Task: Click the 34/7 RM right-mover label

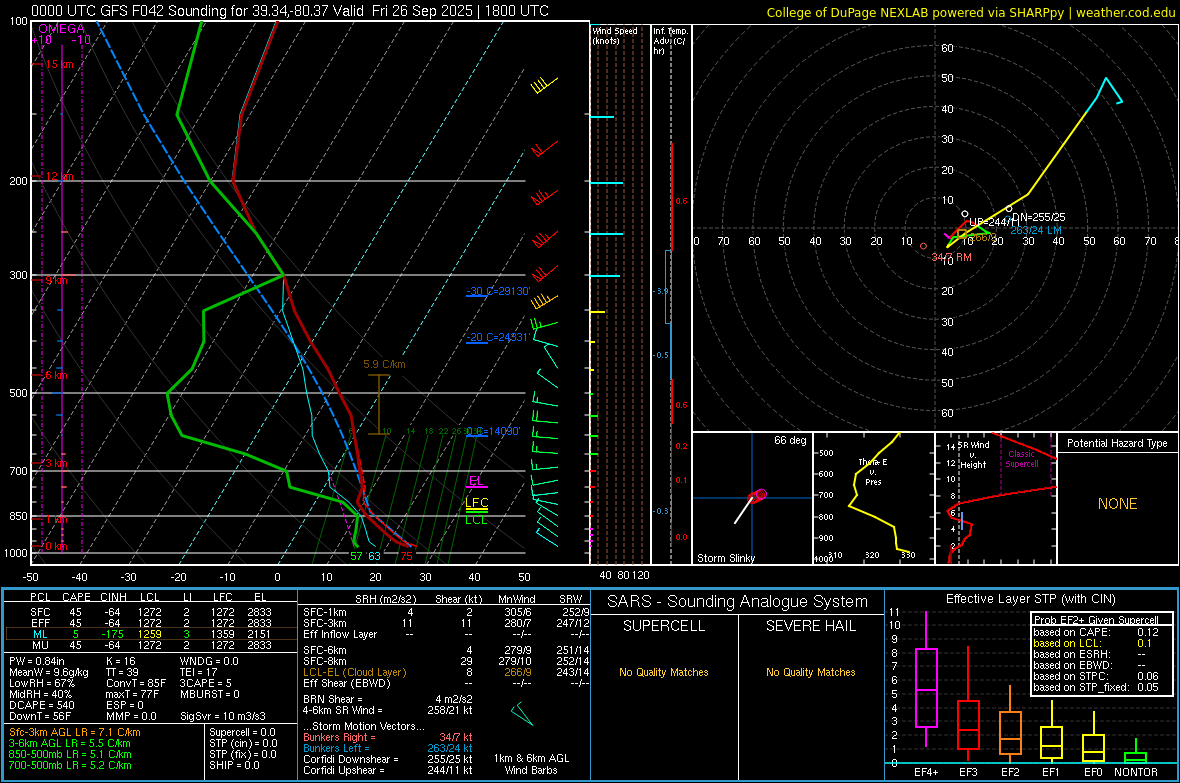Action: [x=951, y=257]
